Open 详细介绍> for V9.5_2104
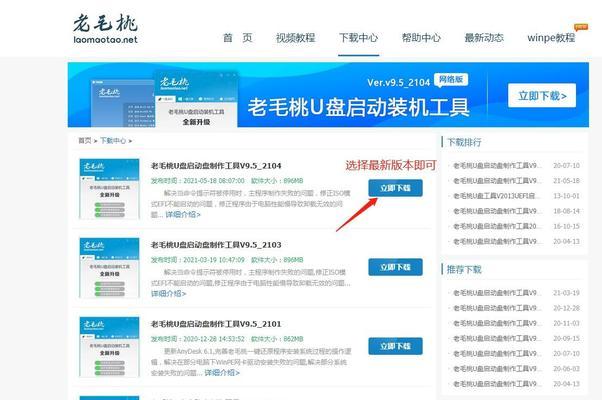This screenshot has height=400, width=602. point(183,215)
